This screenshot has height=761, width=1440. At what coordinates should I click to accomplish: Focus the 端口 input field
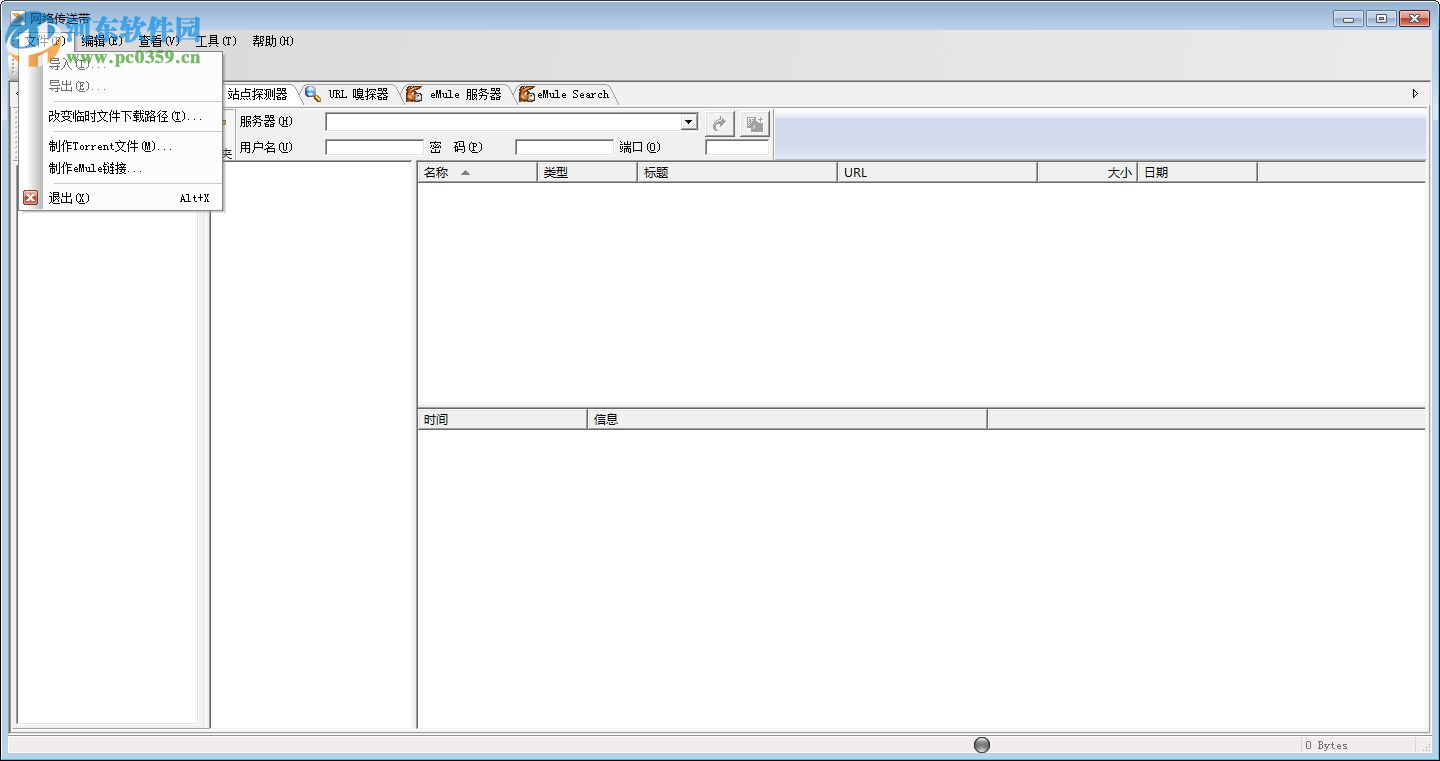(737, 147)
